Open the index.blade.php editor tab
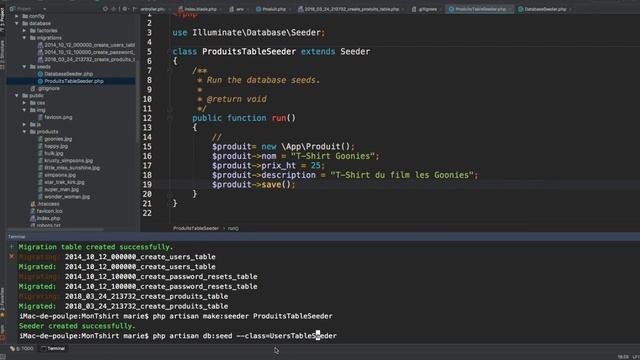This screenshot has height=360, width=640. (x=198, y=9)
